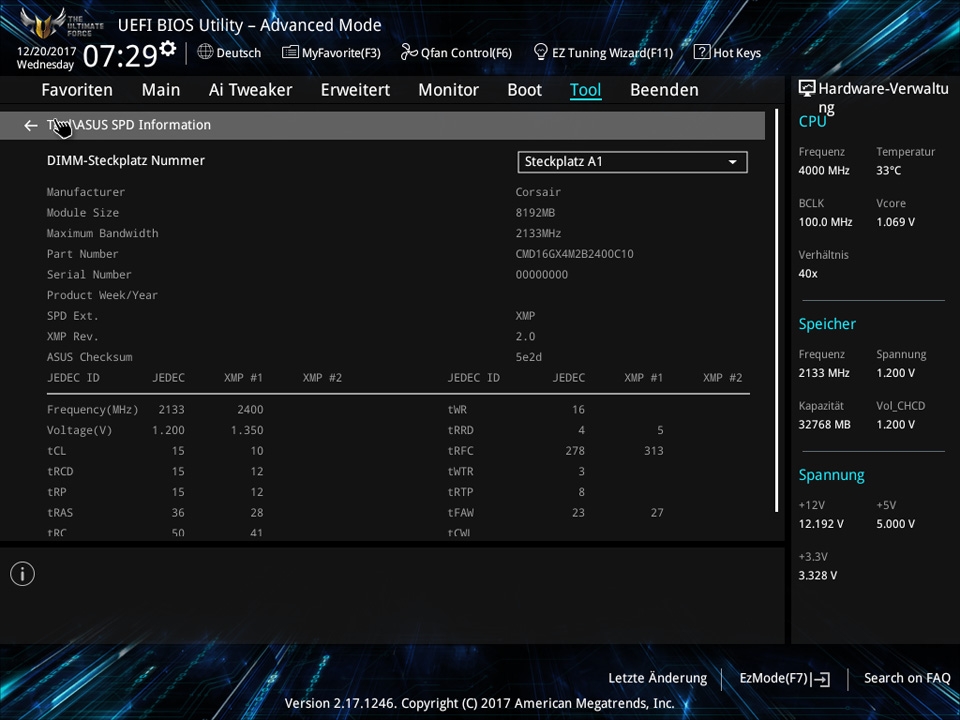Click the TUF Ultimate Force logo
Image resolution: width=960 pixels, height=720 pixels.
coord(62,23)
